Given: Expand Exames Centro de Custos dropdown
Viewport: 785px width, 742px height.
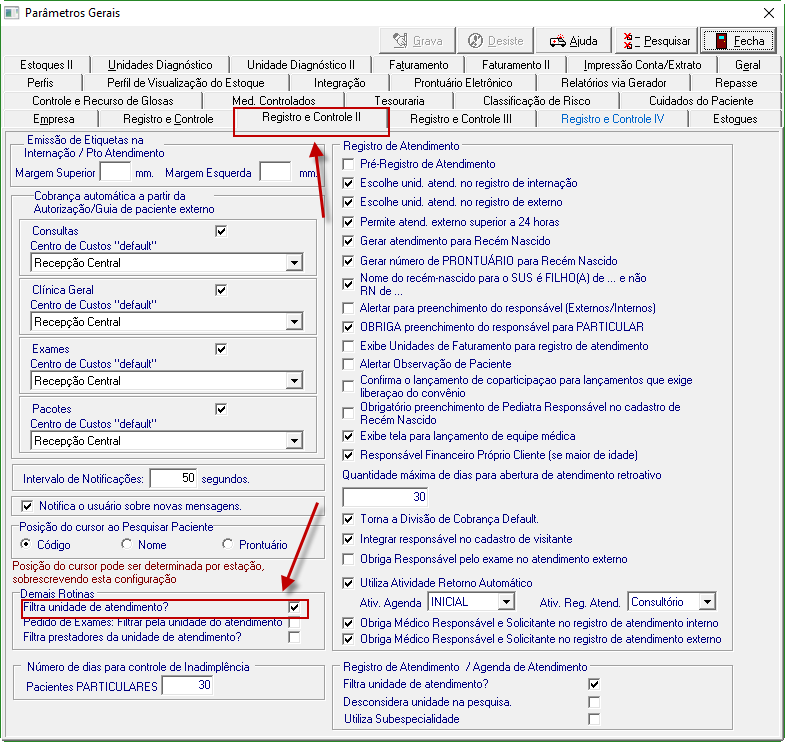Looking at the screenshot, I should point(294,381).
